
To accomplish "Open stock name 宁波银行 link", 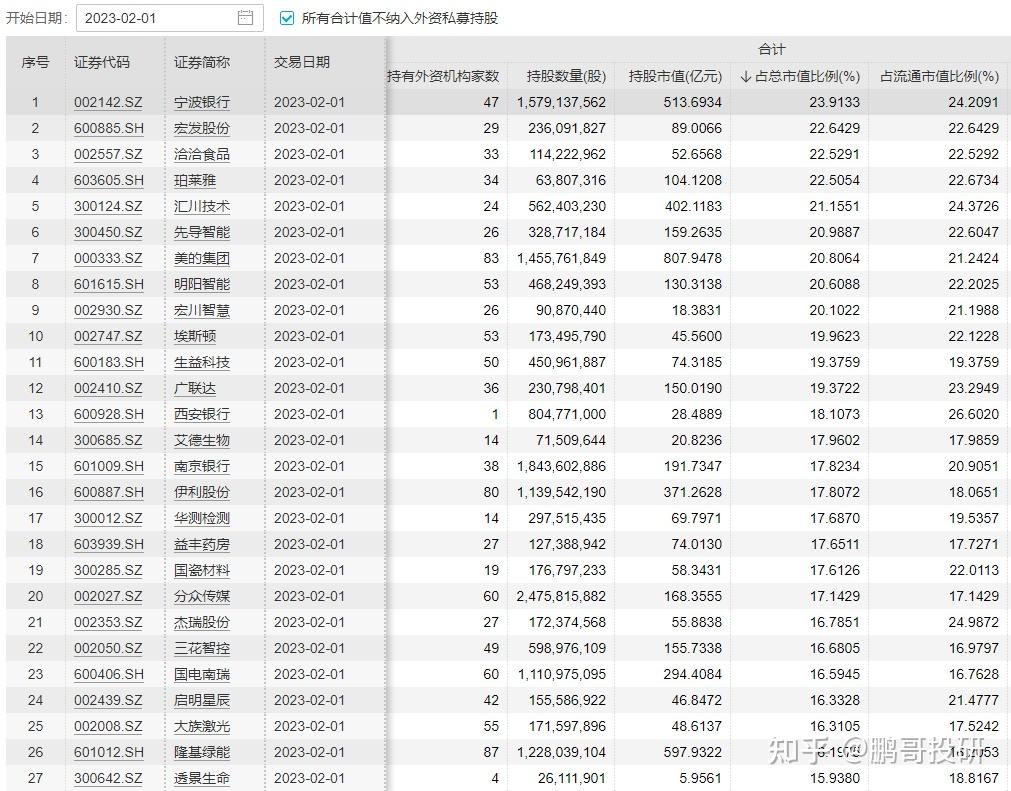I will point(202,103).
